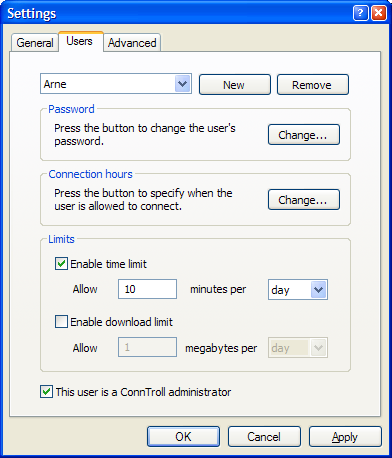
Task: Click the Remove user button
Action: click(x=313, y=85)
